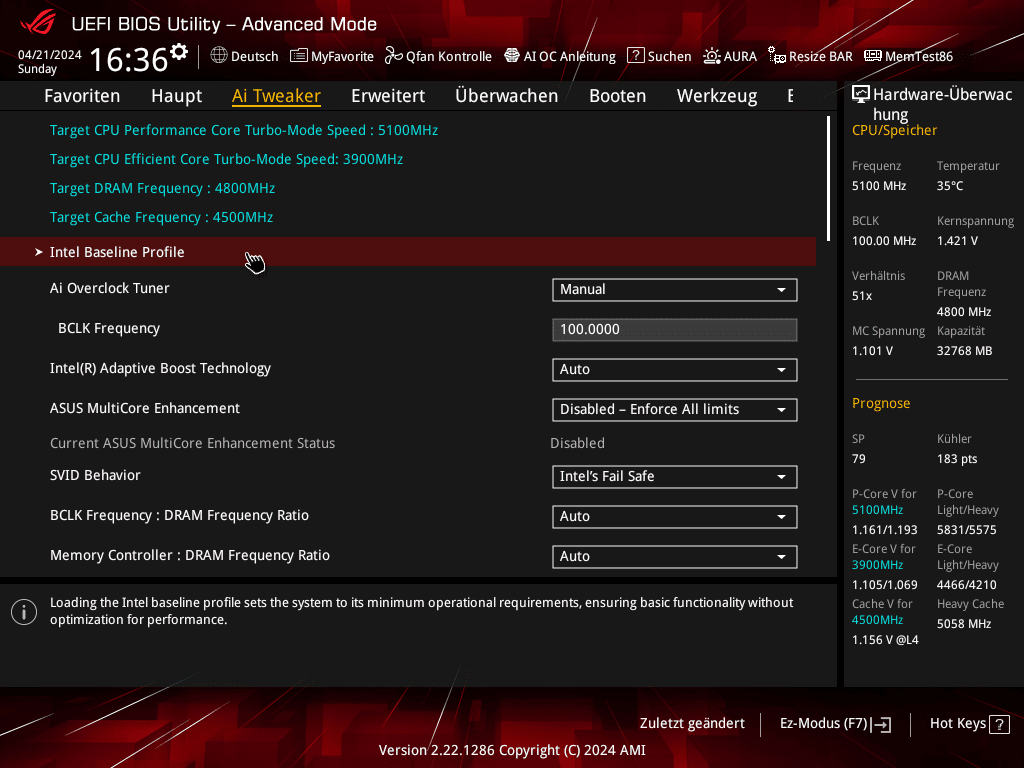The width and height of the screenshot is (1024, 768).
Task: Switch to Ez-Modus (F7)
Action: click(836, 724)
